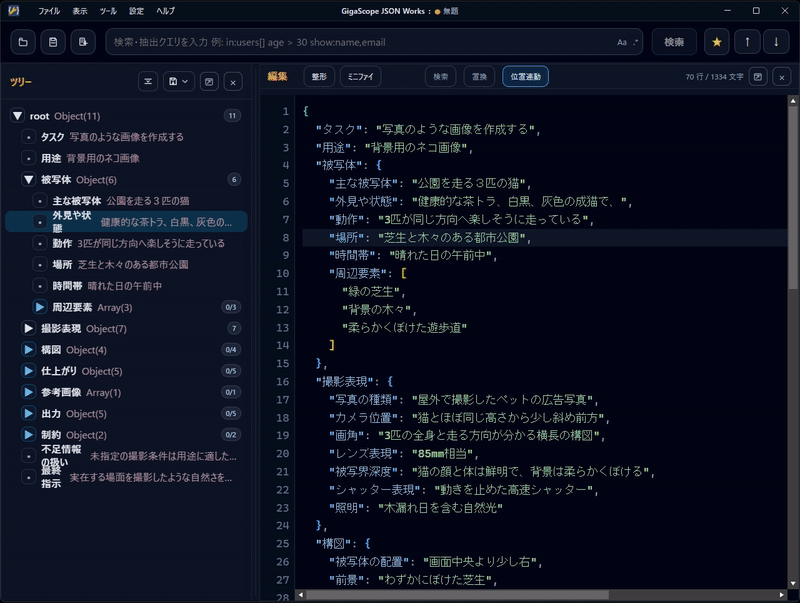Close the tree panel

click(x=233, y=82)
